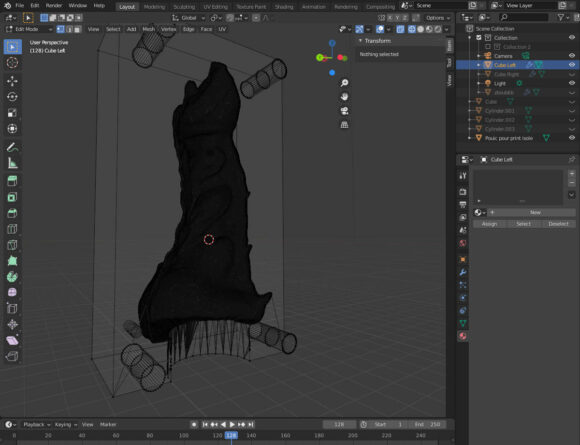Open the Render menu

pos(54,6)
